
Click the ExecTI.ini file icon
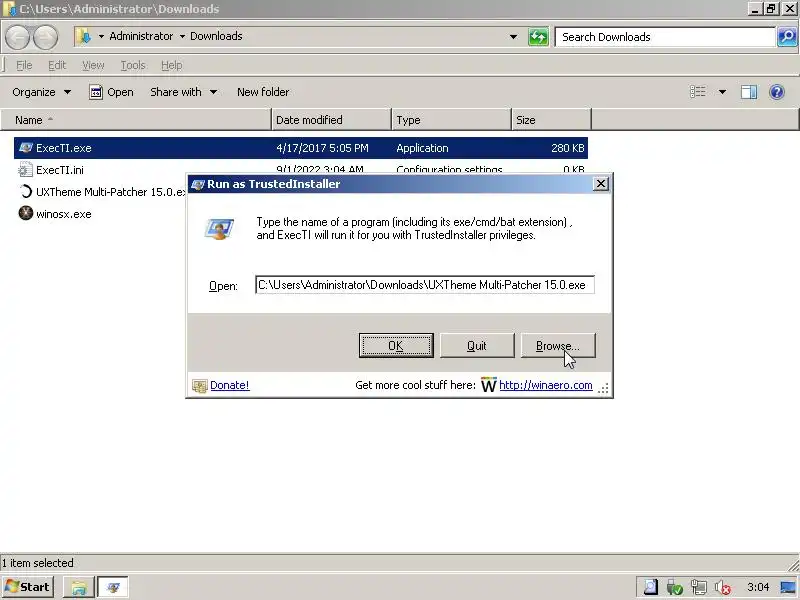(x=25, y=170)
